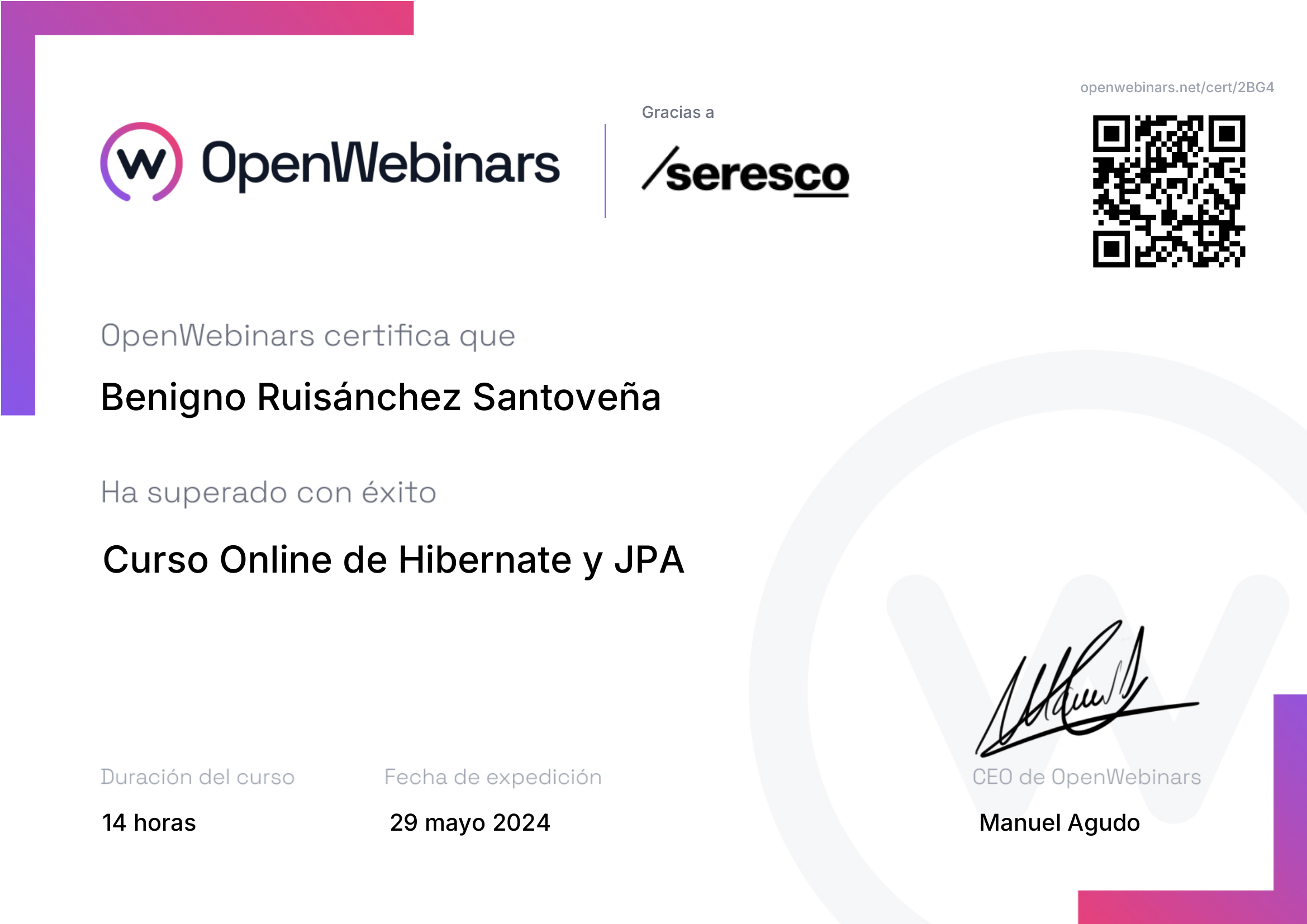1307x924 pixels.
Task: Click the course title Hibernate y JPA
Action: coord(393,560)
